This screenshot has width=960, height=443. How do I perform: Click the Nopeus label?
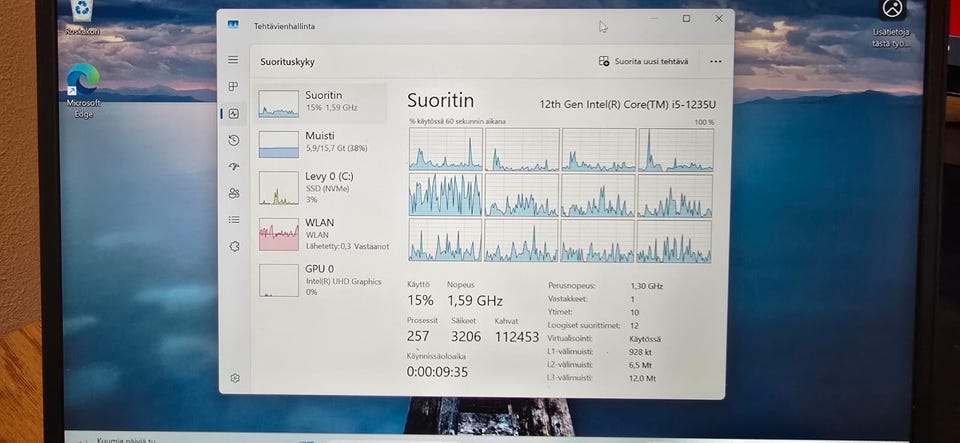(x=460, y=285)
